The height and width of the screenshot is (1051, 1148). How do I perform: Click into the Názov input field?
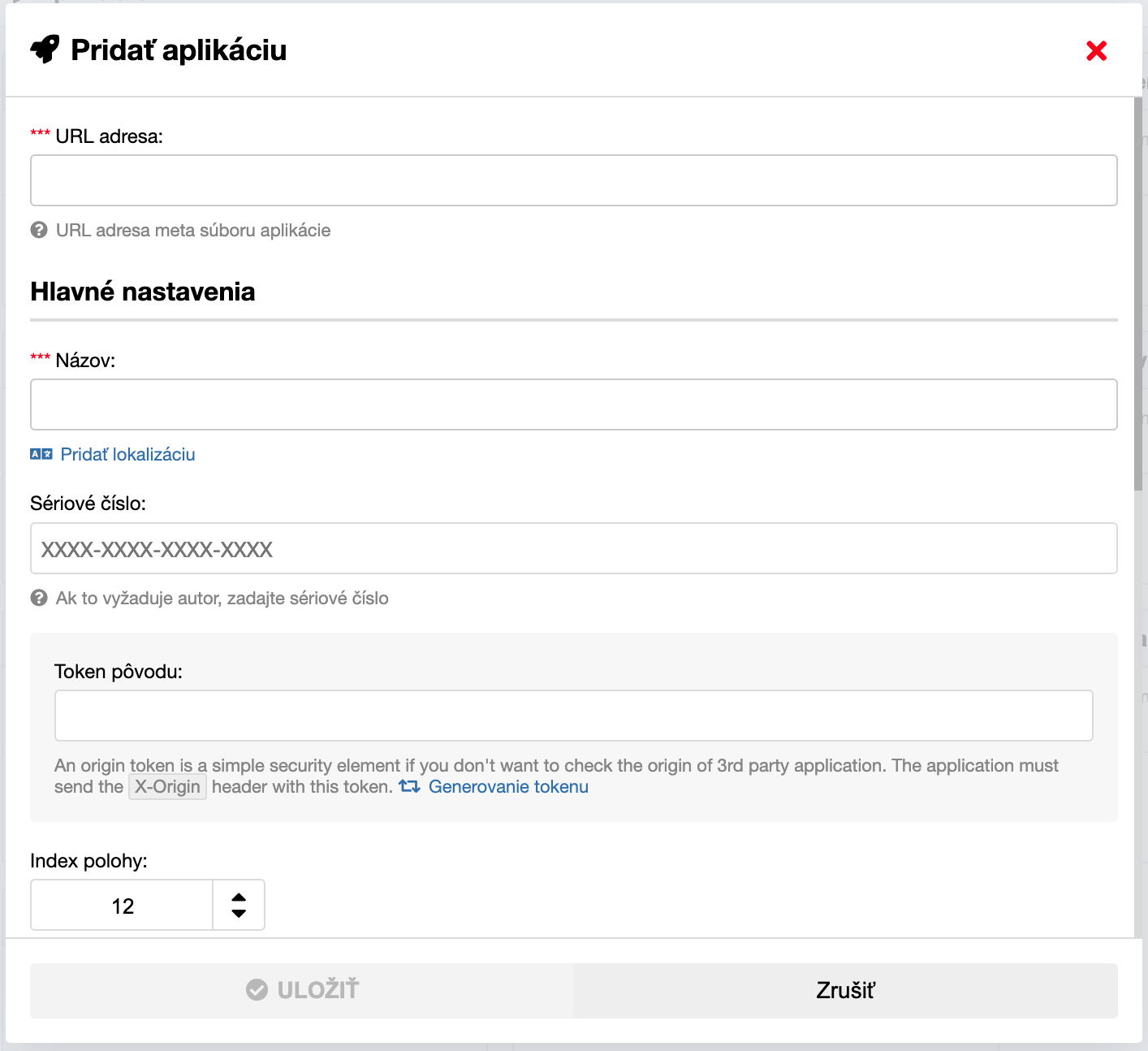[x=573, y=404]
